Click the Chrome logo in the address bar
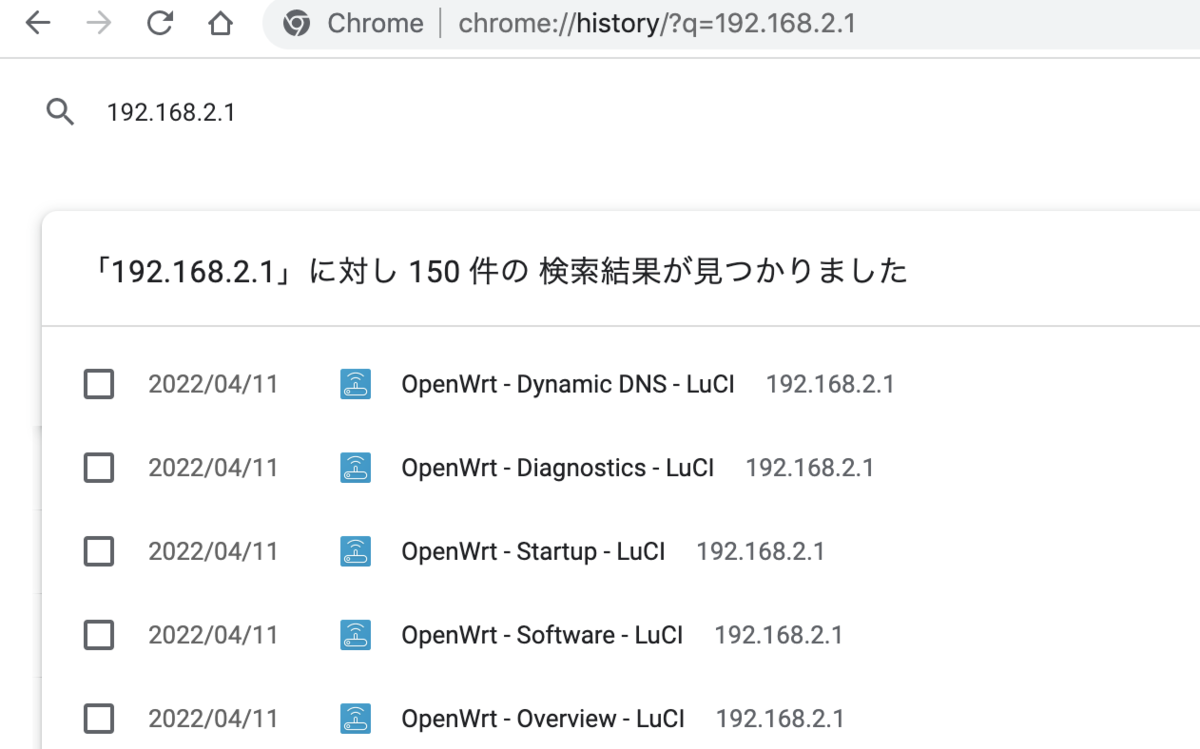Viewport: 1200px width, 749px height. [x=296, y=24]
